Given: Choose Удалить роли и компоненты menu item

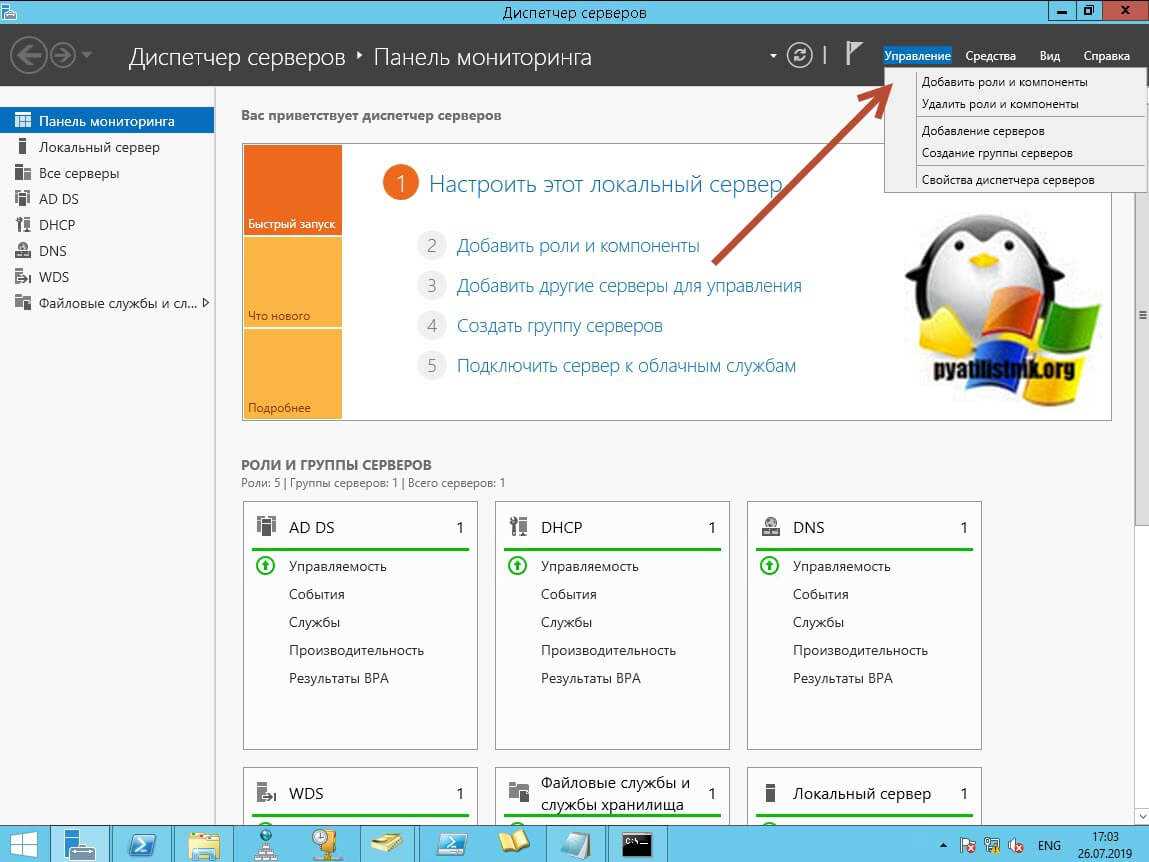Looking at the screenshot, I should tap(999, 104).
